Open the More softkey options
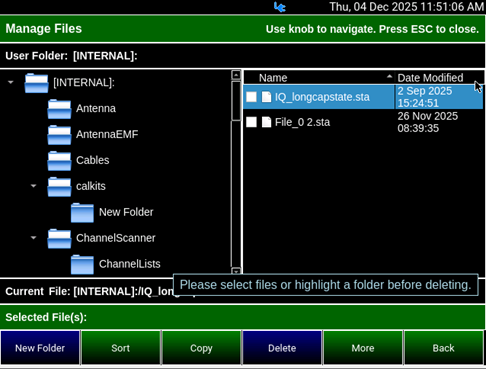This screenshot has height=369, width=486. tap(363, 348)
